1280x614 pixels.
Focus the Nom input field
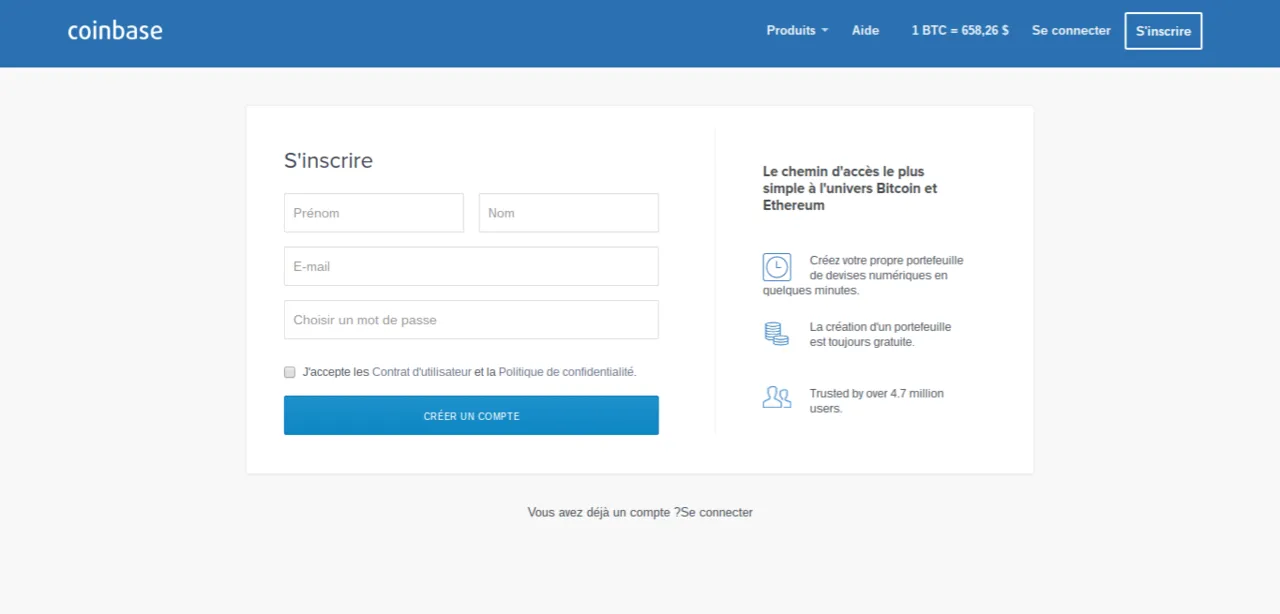click(x=569, y=213)
